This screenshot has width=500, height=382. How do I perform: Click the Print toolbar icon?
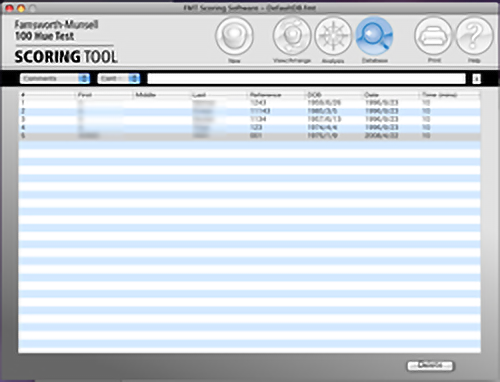(433, 36)
